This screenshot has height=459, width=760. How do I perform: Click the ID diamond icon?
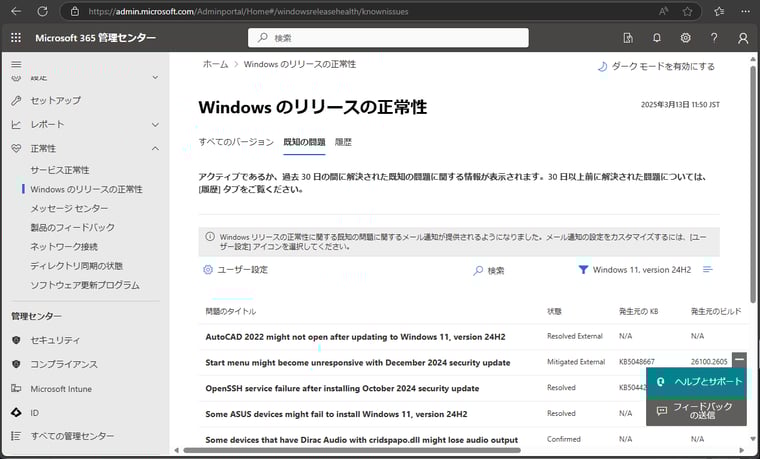16,412
